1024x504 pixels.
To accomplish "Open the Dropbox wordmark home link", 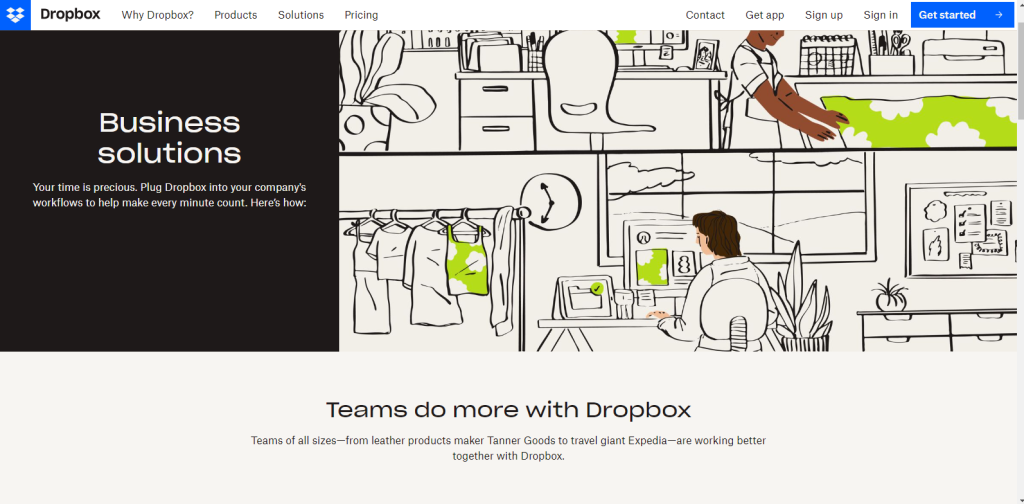I will click(x=70, y=14).
